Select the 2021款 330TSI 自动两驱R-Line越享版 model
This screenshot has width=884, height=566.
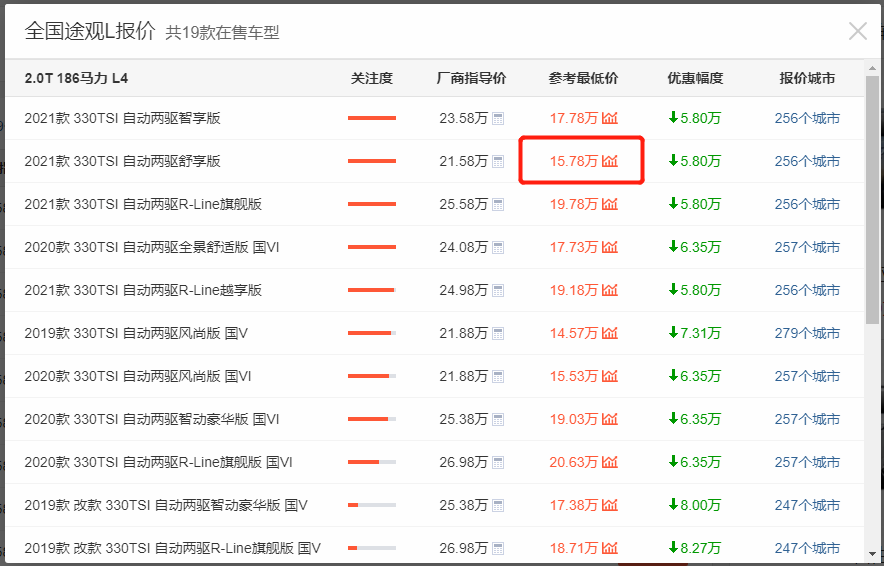coord(143,290)
